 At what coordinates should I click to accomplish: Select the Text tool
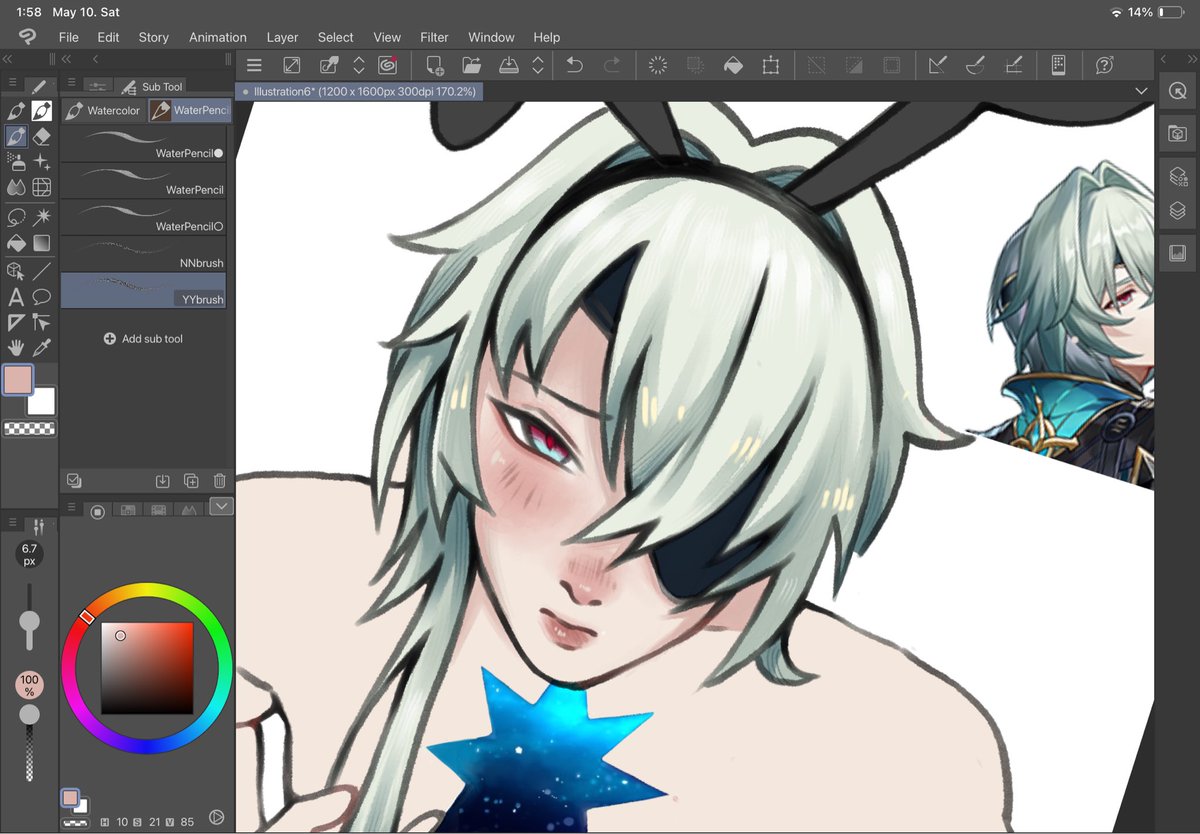coord(16,297)
